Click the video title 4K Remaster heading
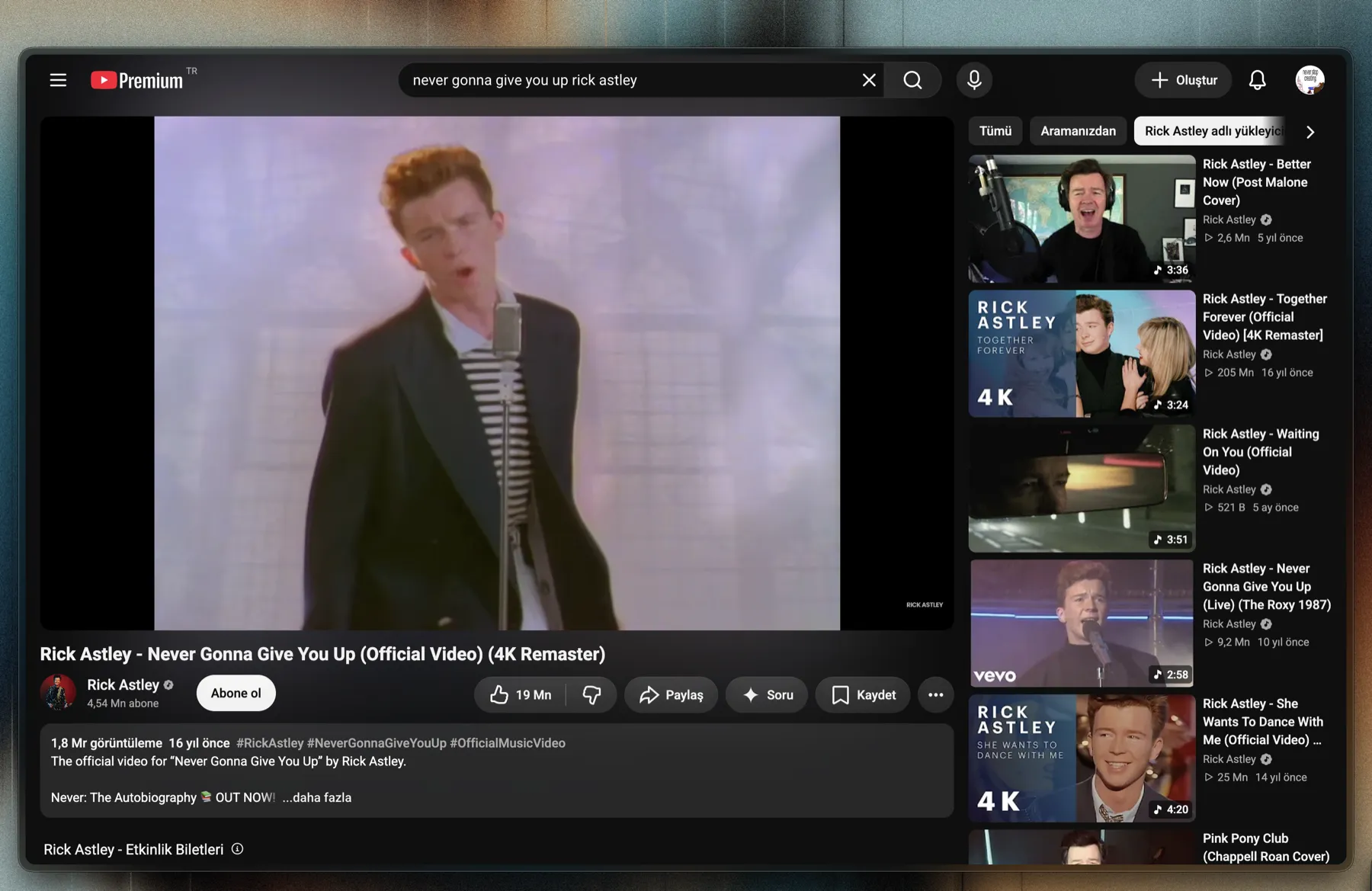The width and height of the screenshot is (1372, 891). pos(322,654)
